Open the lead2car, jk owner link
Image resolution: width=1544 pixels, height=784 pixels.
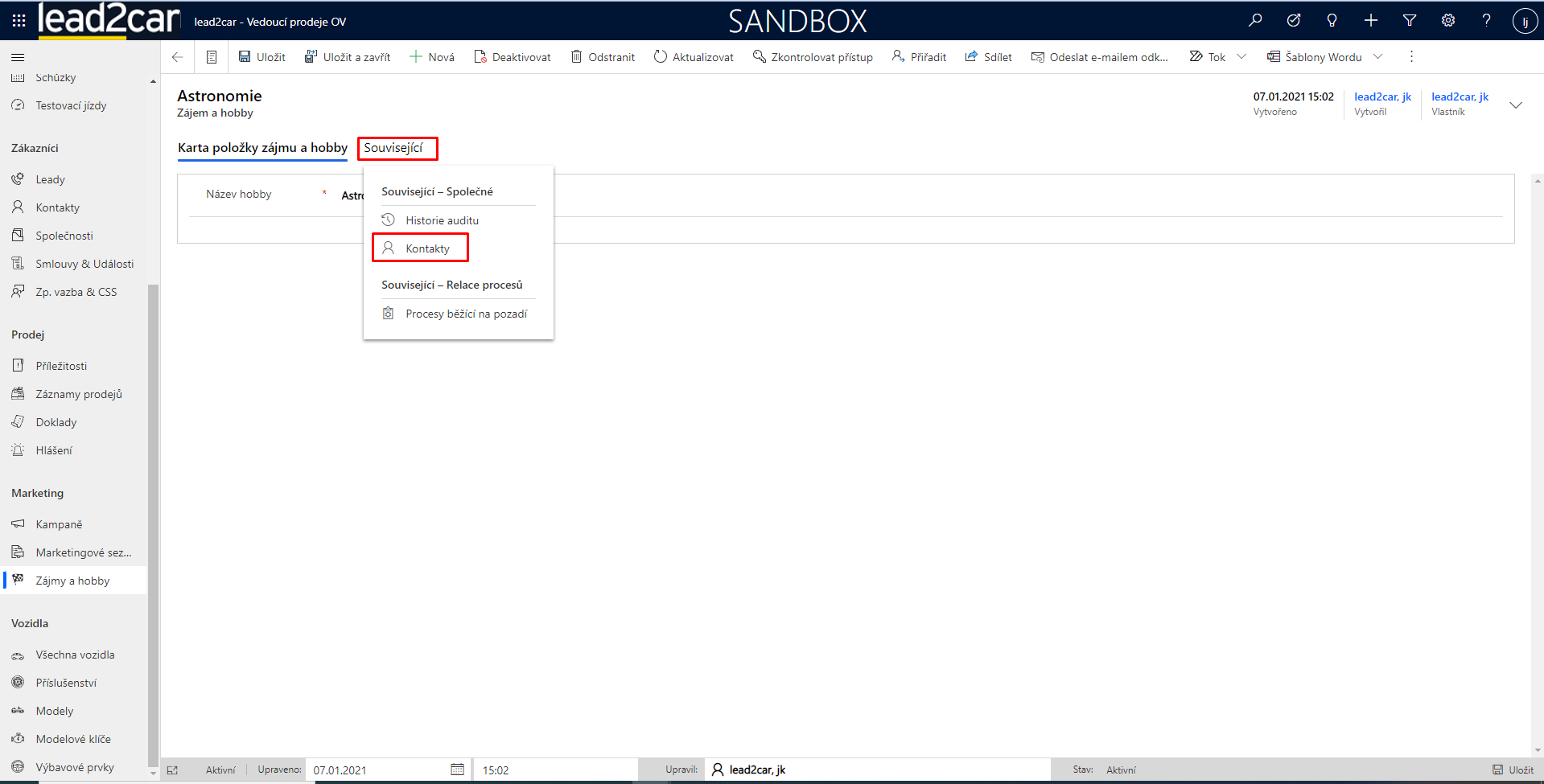1460,97
